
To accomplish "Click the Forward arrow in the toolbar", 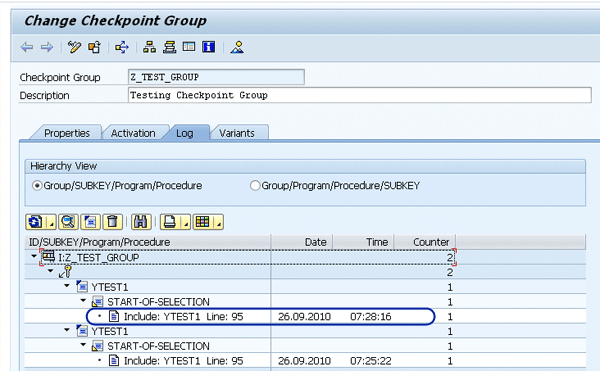I will (x=47, y=47).
